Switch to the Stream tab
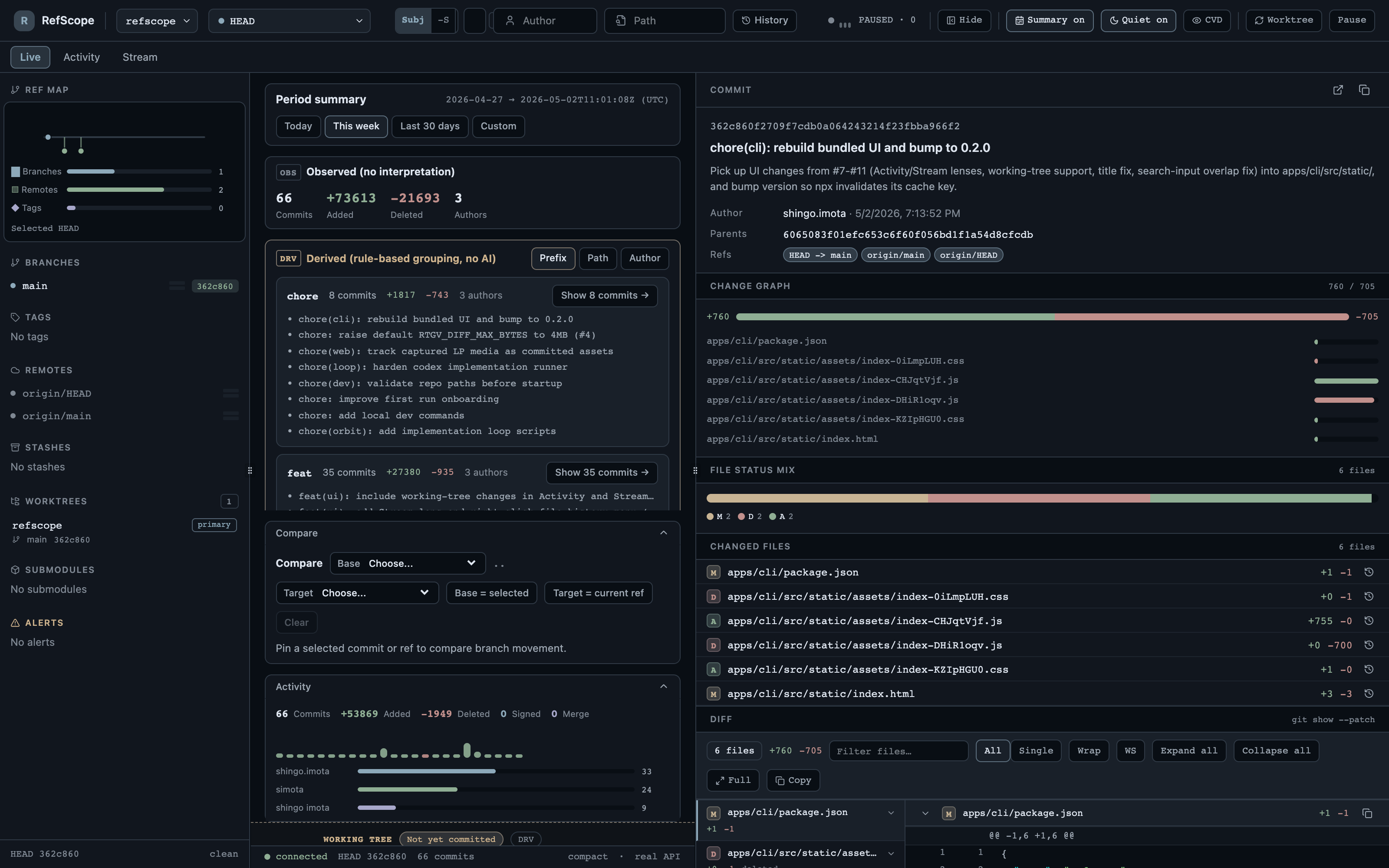The height and width of the screenshot is (868, 1389). point(140,57)
